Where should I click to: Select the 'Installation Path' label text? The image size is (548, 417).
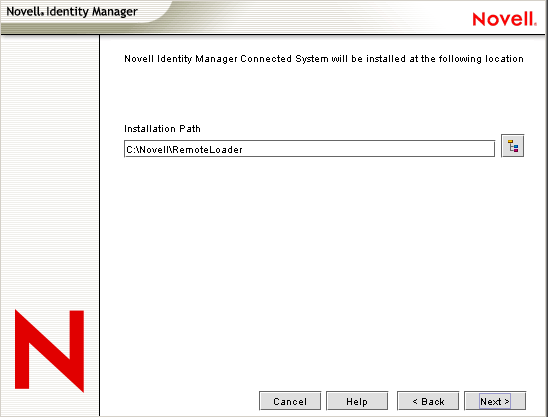[162, 129]
